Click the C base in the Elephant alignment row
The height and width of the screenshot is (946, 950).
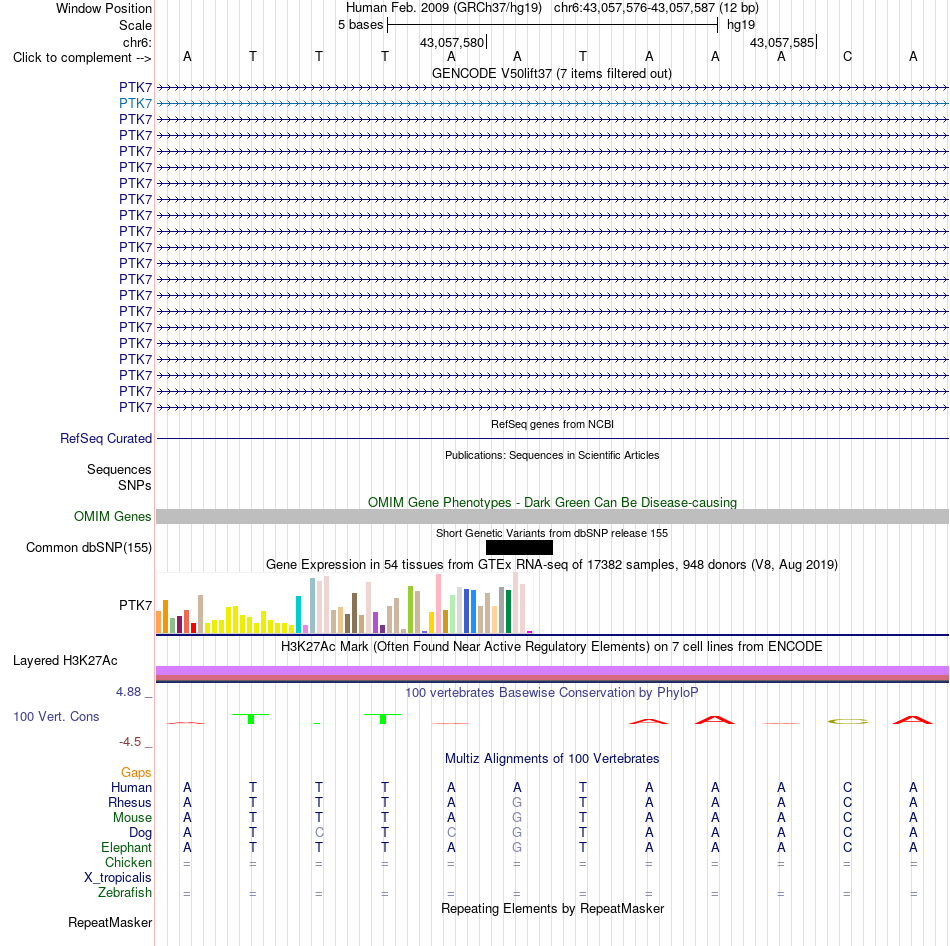pos(848,848)
